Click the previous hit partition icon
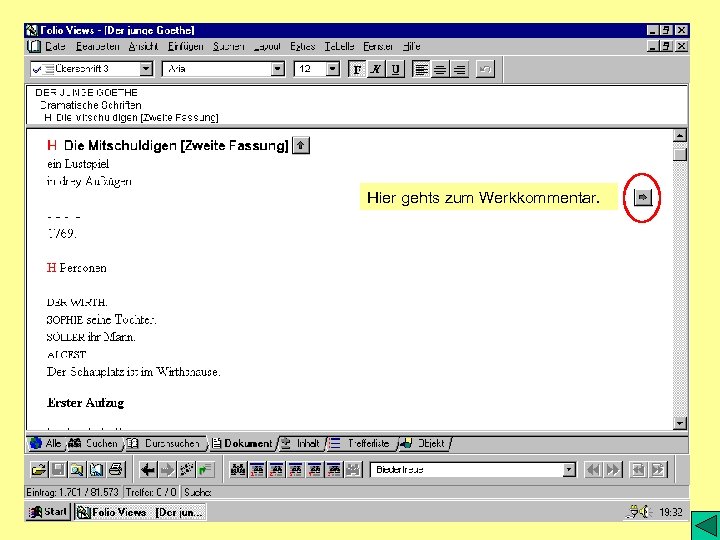Image resolution: width=720 pixels, height=540 pixels. click(638, 470)
